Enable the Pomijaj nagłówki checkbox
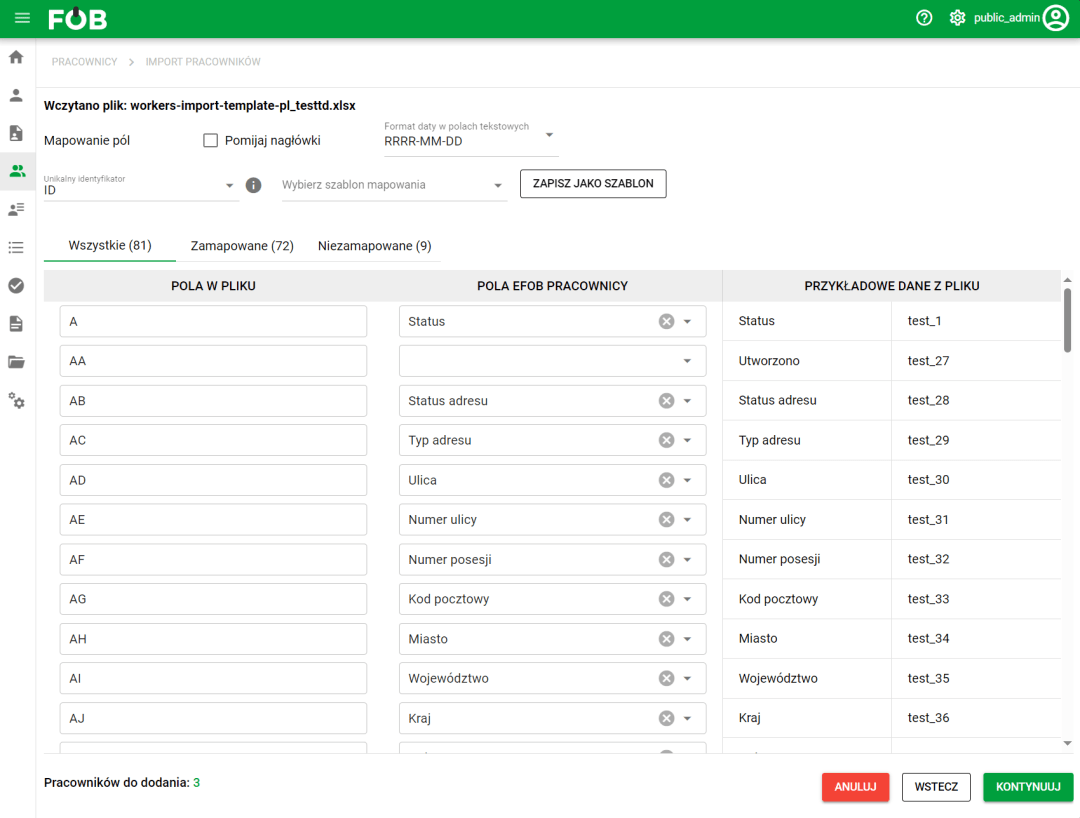Screen dimensions: 1080x818 [x=211, y=141]
